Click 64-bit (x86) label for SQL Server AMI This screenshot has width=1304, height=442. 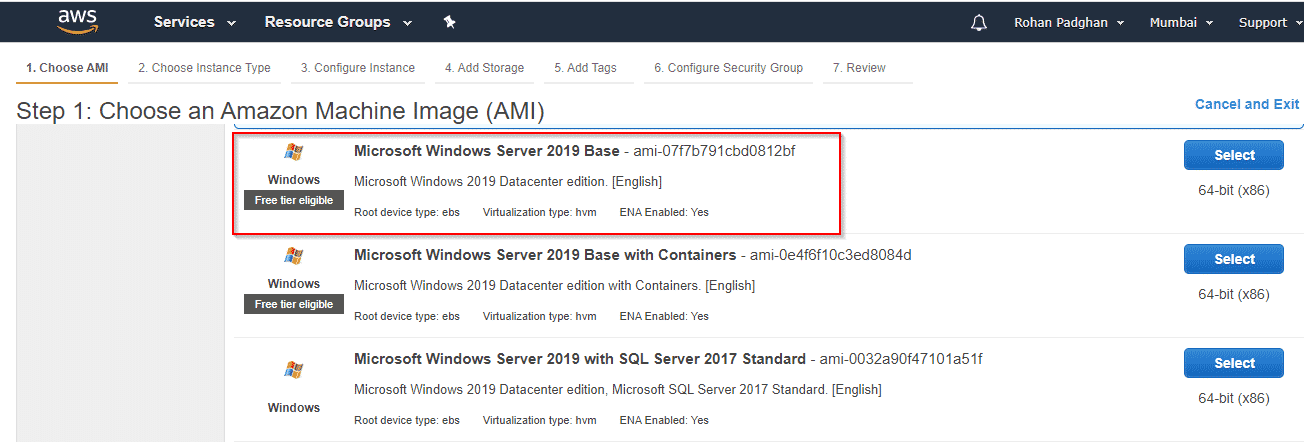pyautogui.click(x=1234, y=398)
